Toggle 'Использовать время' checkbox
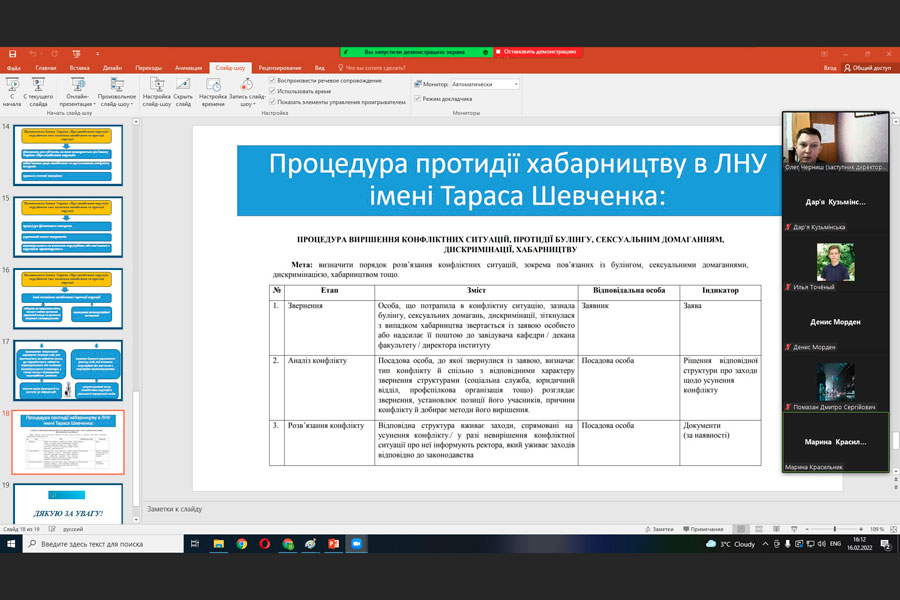 coord(273,91)
